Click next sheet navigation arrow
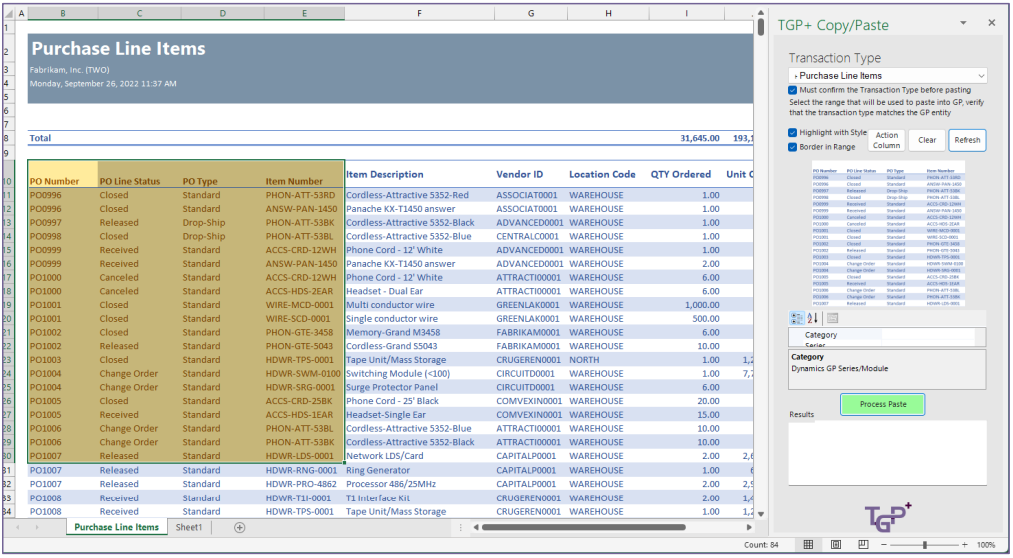Image resolution: width=1013 pixels, height=558 pixels. pos(37,528)
